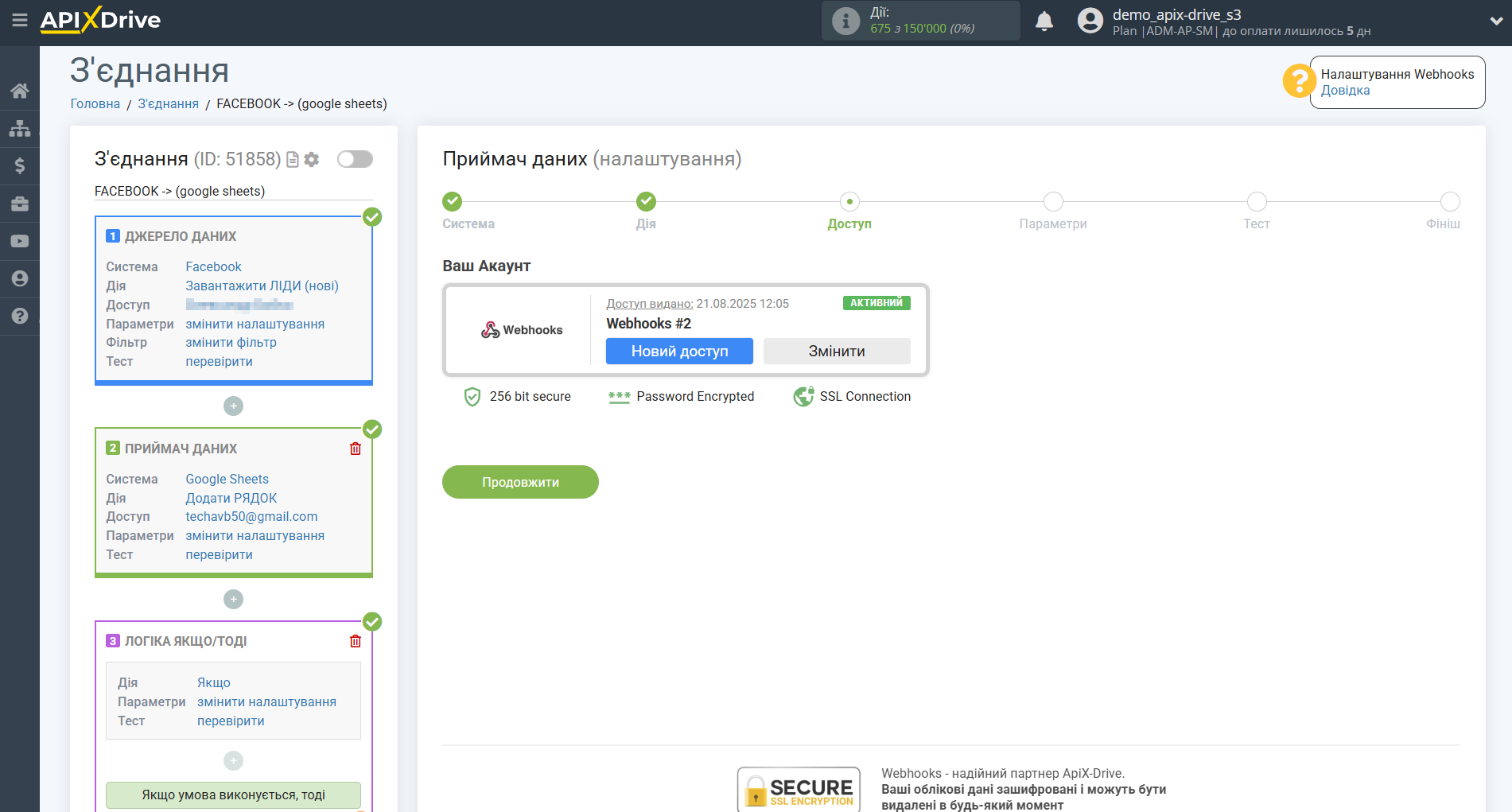This screenshot has height=812, width=1512.
Task: Open connection notes document icon
Action: (293, 160)
